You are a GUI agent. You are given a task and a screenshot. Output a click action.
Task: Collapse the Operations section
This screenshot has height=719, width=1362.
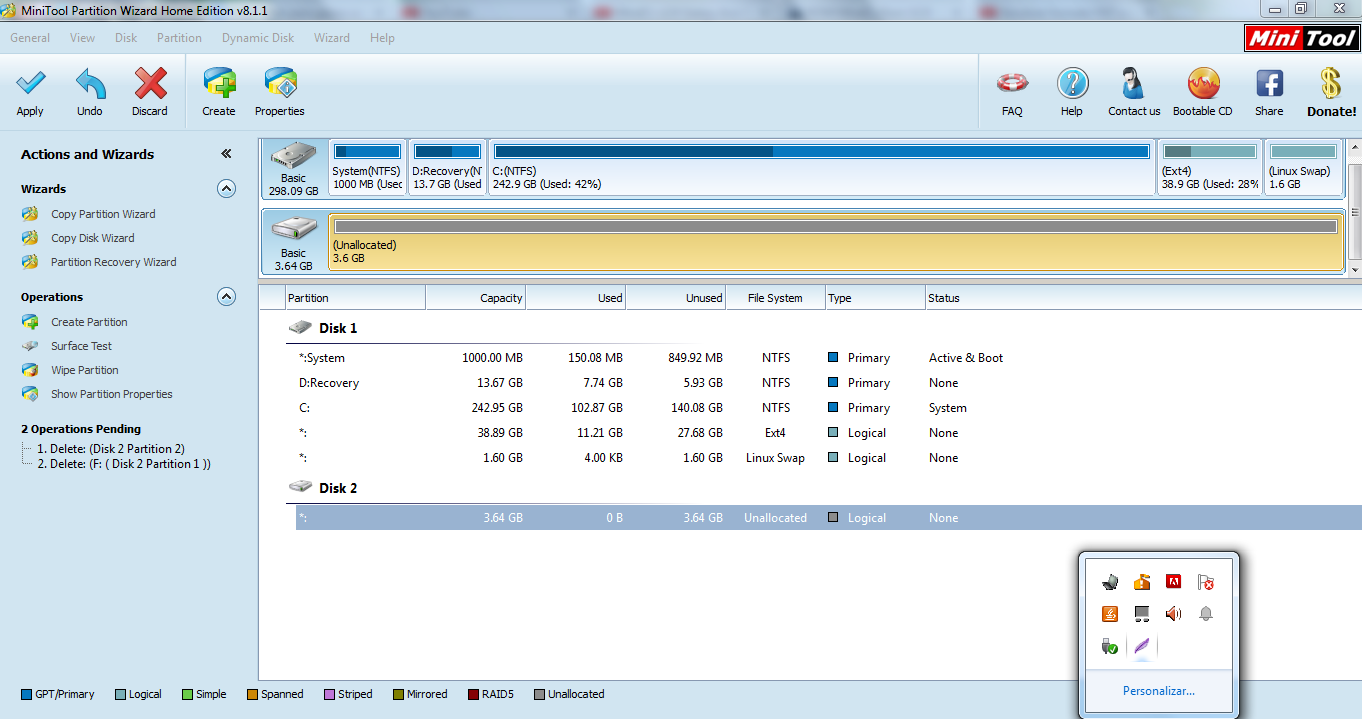[226, 297]
